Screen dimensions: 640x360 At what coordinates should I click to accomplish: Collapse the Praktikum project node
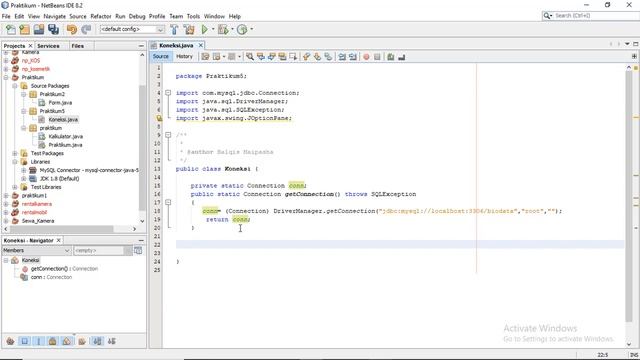pyautogui.click(x=6, y=77)
